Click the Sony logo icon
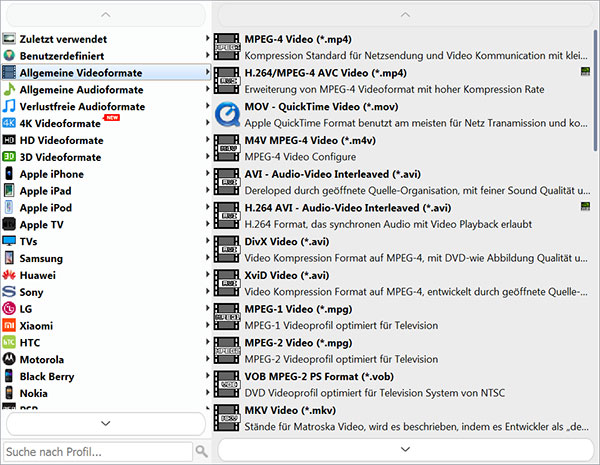This screenshot has height=465, width=600. tap(9, 292)
